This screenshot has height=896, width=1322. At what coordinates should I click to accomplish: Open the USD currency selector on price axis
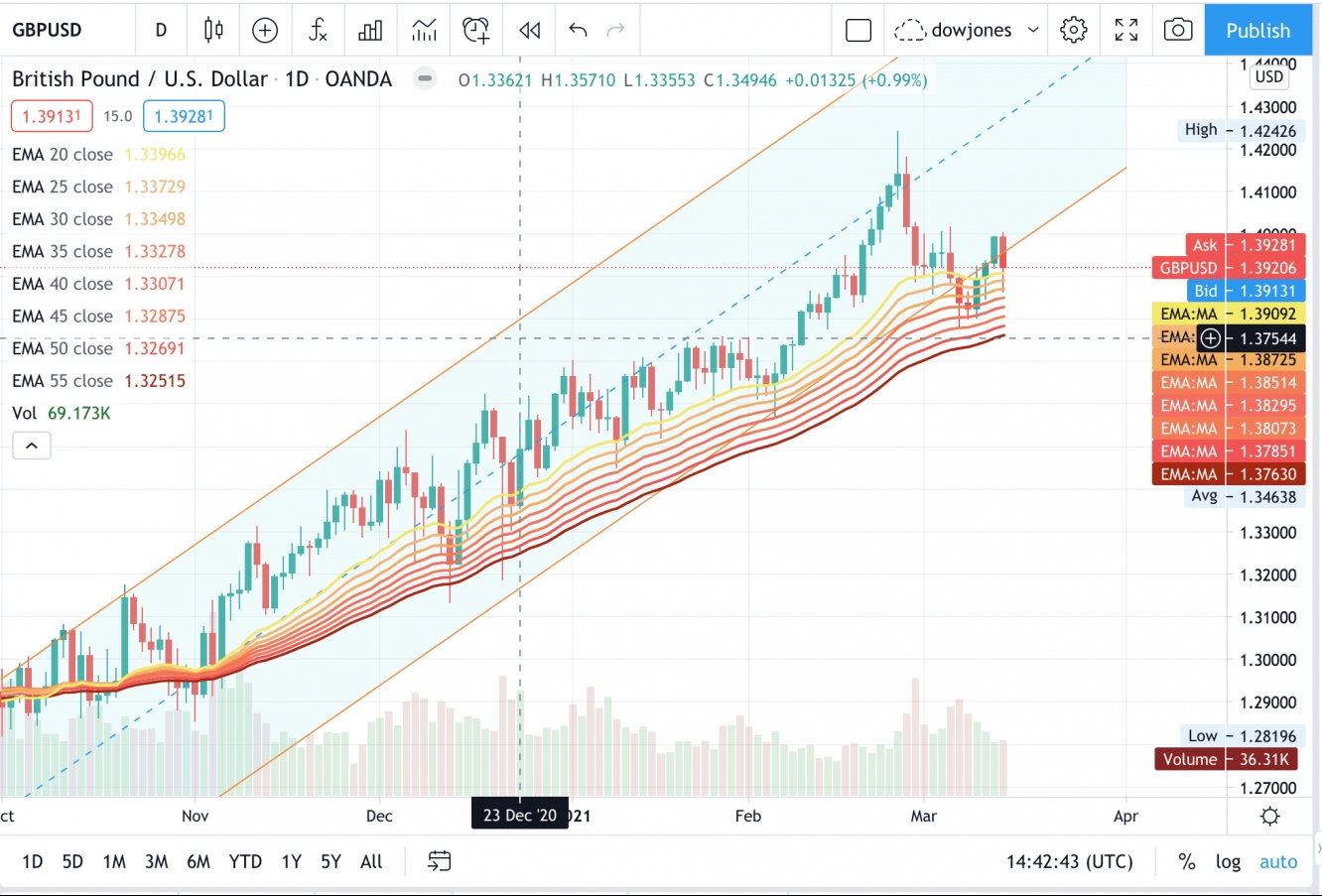(1269, 76)
